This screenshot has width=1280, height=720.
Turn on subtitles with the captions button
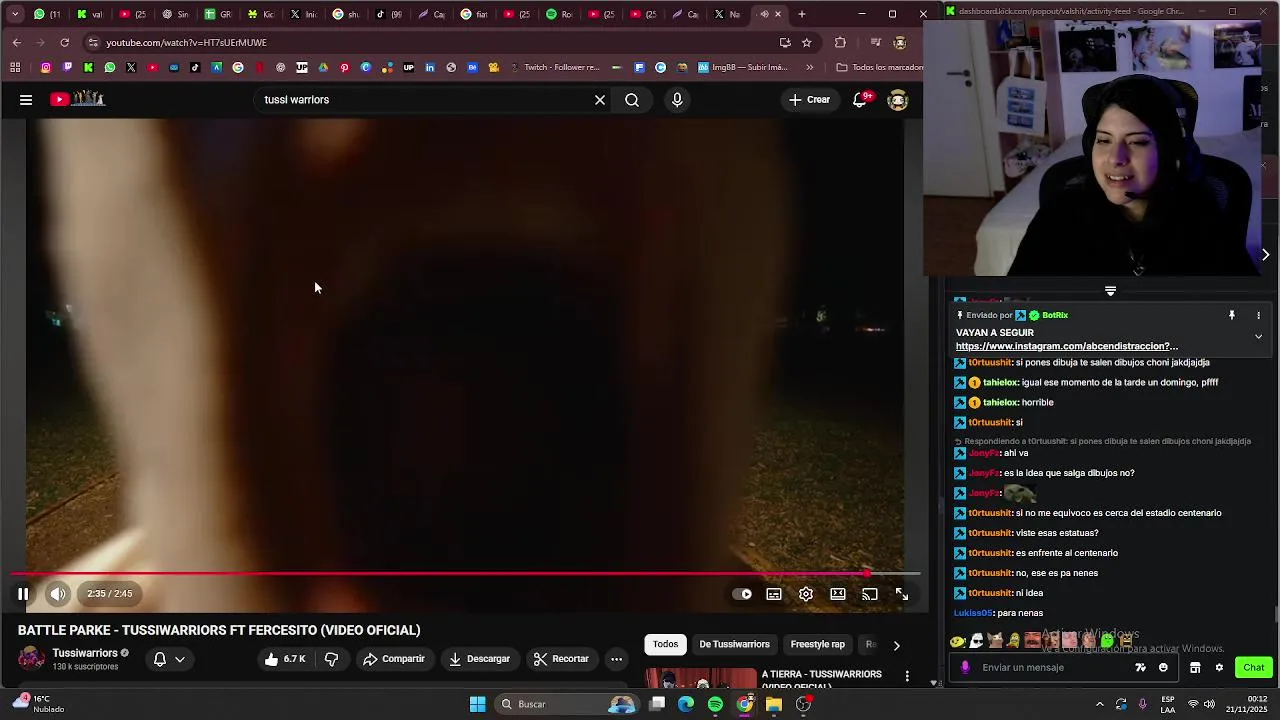pyautogui.click(x=774, y=594)
